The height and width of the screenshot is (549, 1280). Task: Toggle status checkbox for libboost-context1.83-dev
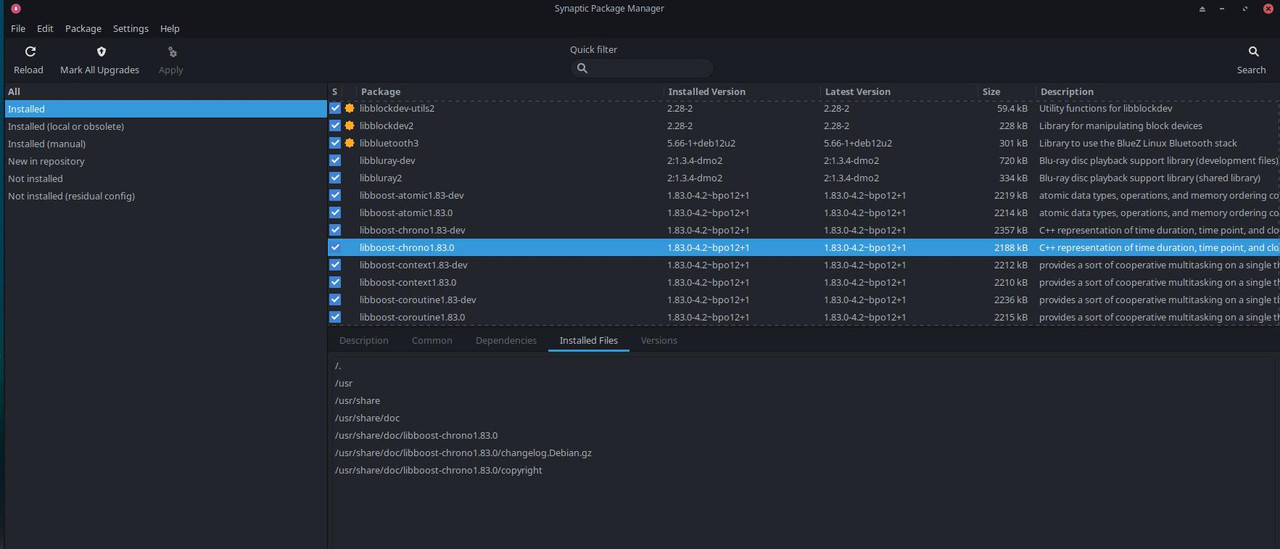coord(335,265)
